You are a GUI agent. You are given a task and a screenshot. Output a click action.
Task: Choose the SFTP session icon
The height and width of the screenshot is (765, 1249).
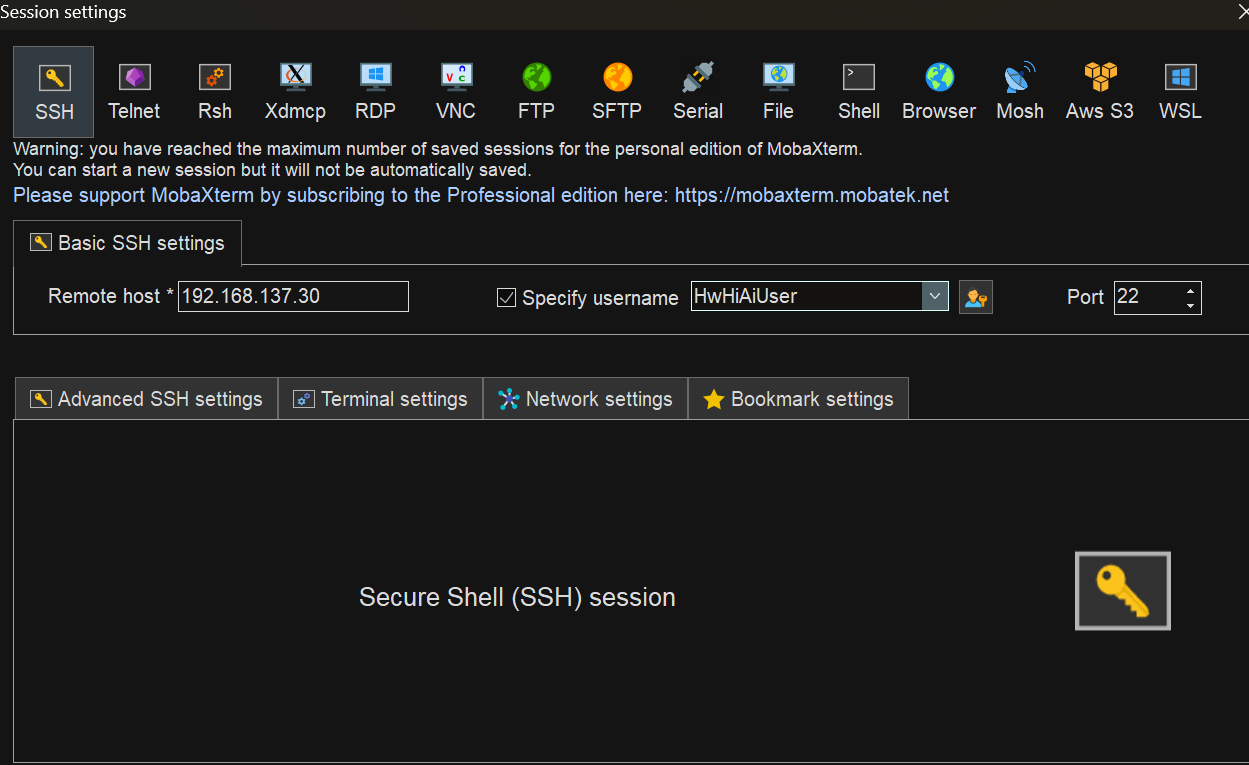coord(617,91)
